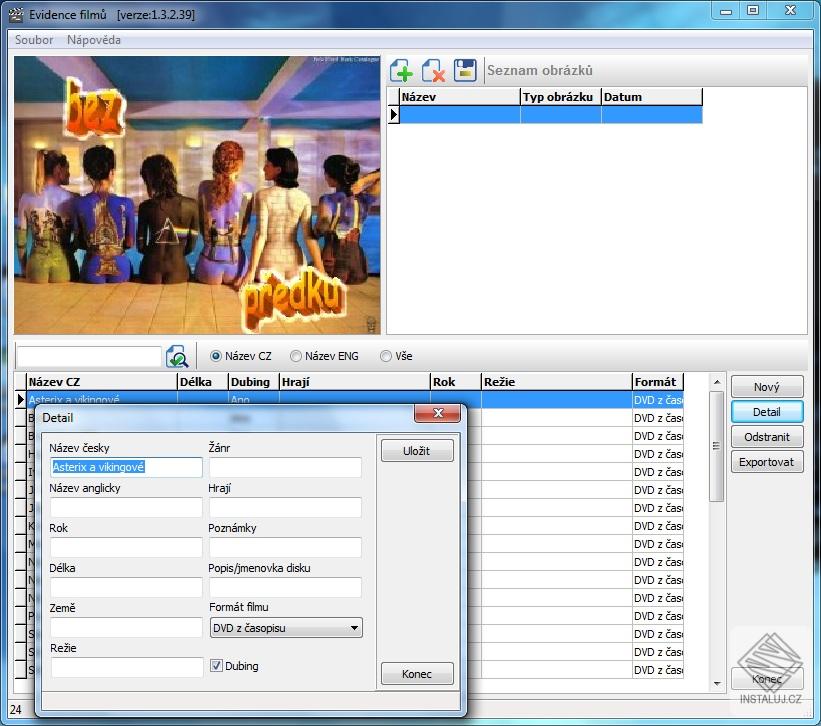Click the Délka column header
The height and width of the screenshot is (726, 821).
click(x=203, y=382)
